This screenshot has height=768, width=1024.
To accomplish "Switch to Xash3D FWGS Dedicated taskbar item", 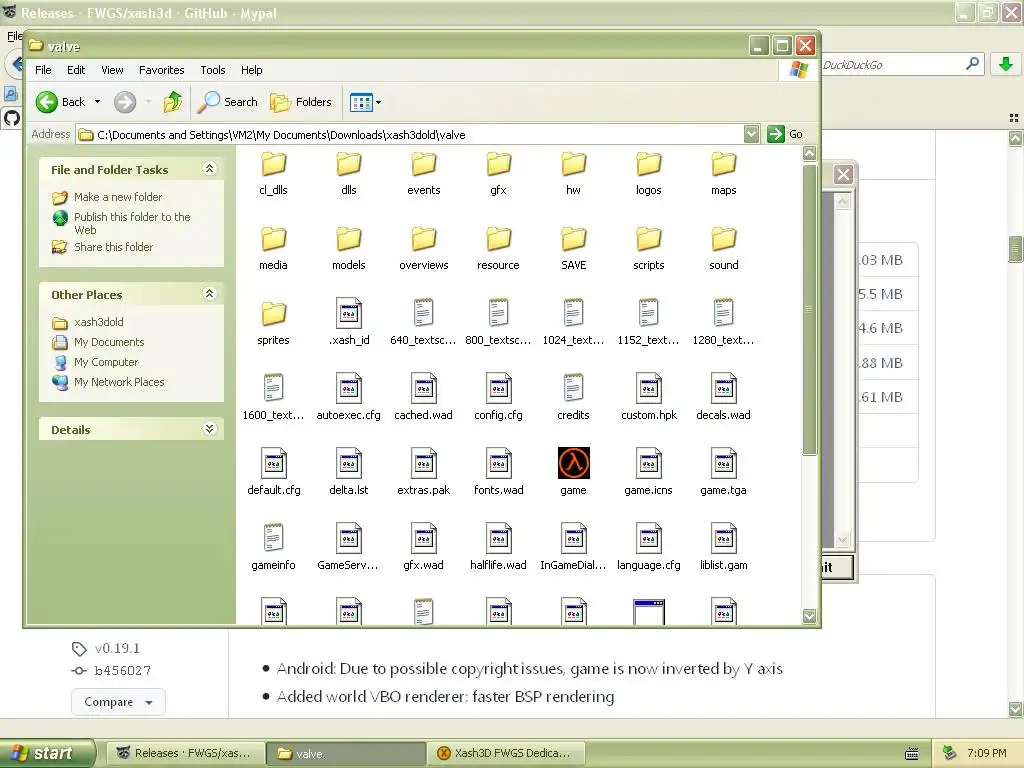I will point(505,753).
